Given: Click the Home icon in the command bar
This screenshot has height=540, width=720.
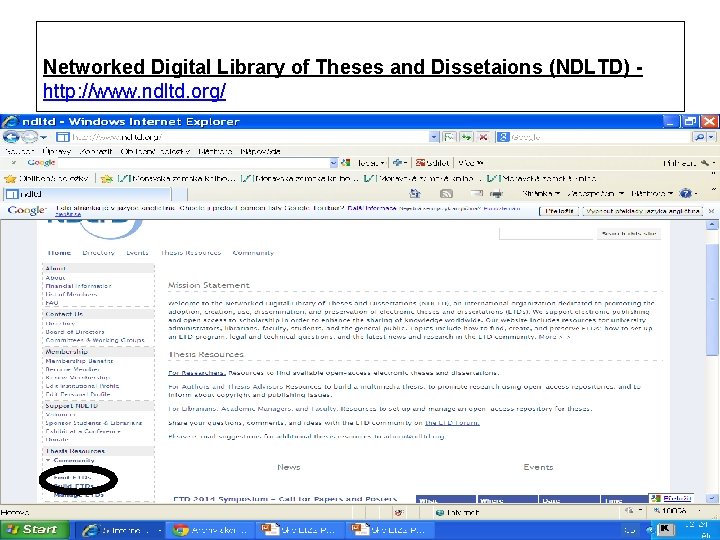Looking at the screenshot, I should (x=415, y=194).
